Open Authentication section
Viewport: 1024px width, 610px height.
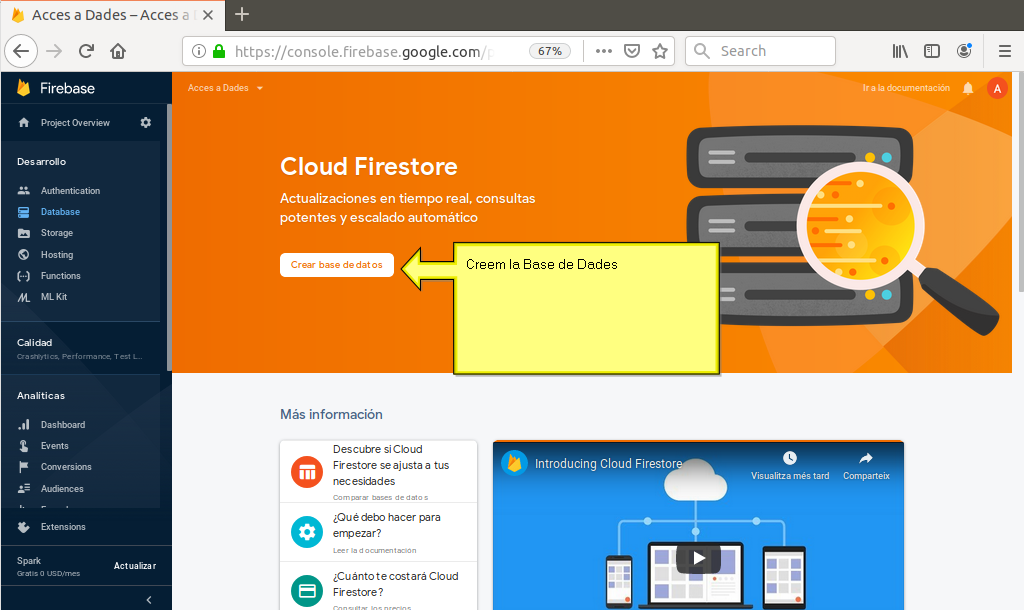point(70,191)
